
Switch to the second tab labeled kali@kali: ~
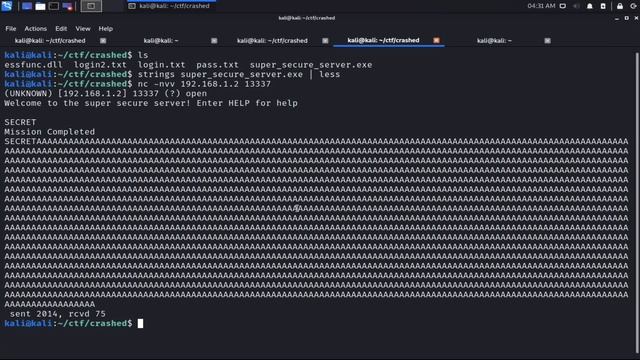coord(161,41)
